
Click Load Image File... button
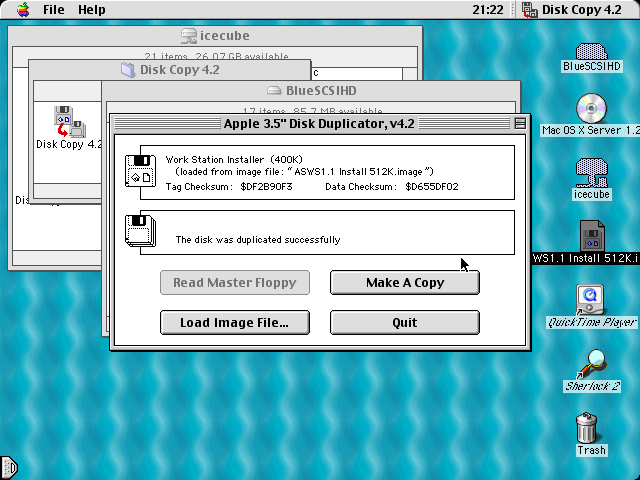(235, 322)
